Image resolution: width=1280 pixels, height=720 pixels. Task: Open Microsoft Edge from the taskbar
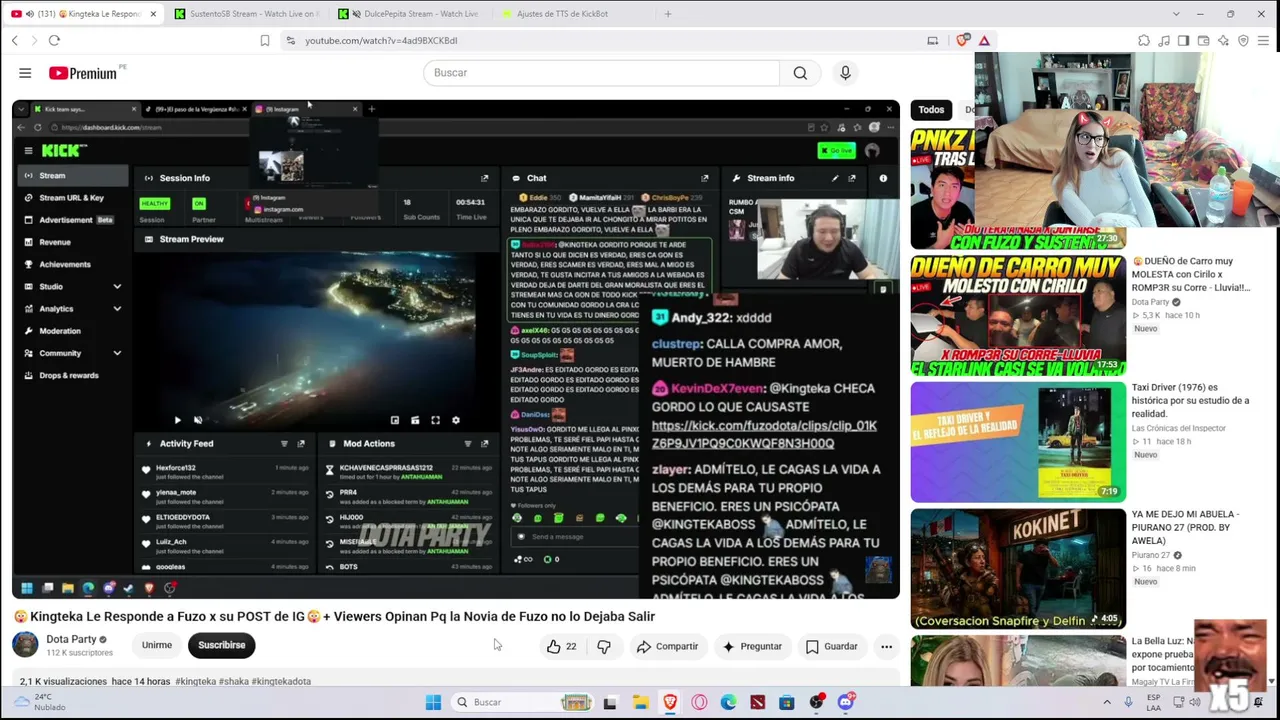[728, 702]
